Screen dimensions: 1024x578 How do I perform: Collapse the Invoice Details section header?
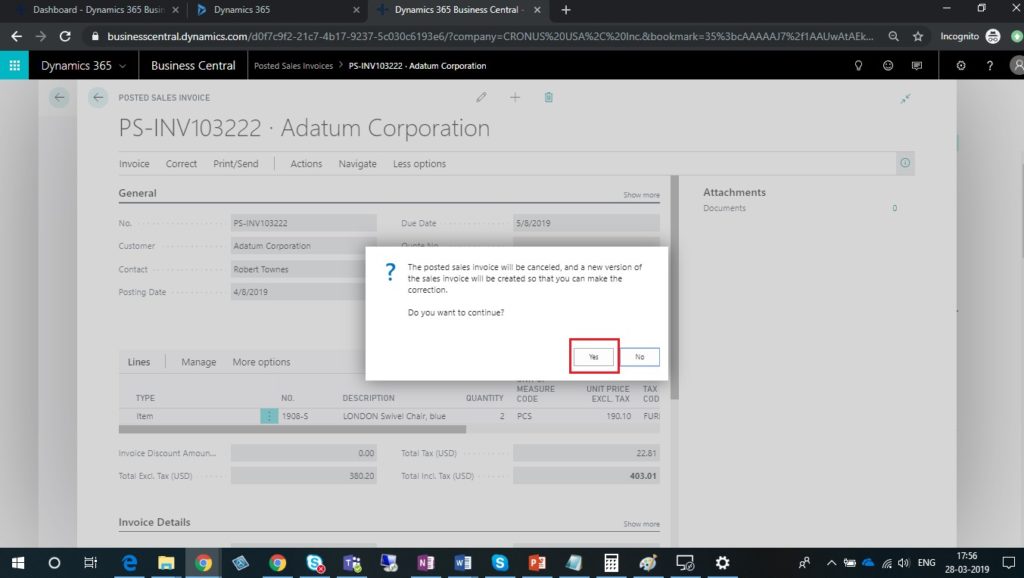154,522
